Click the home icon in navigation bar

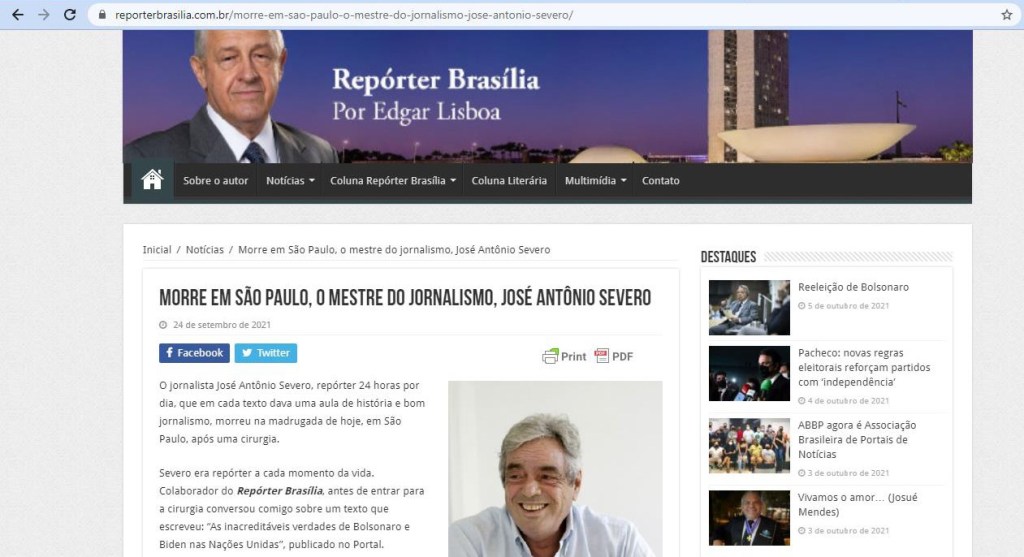click(152, 181)
